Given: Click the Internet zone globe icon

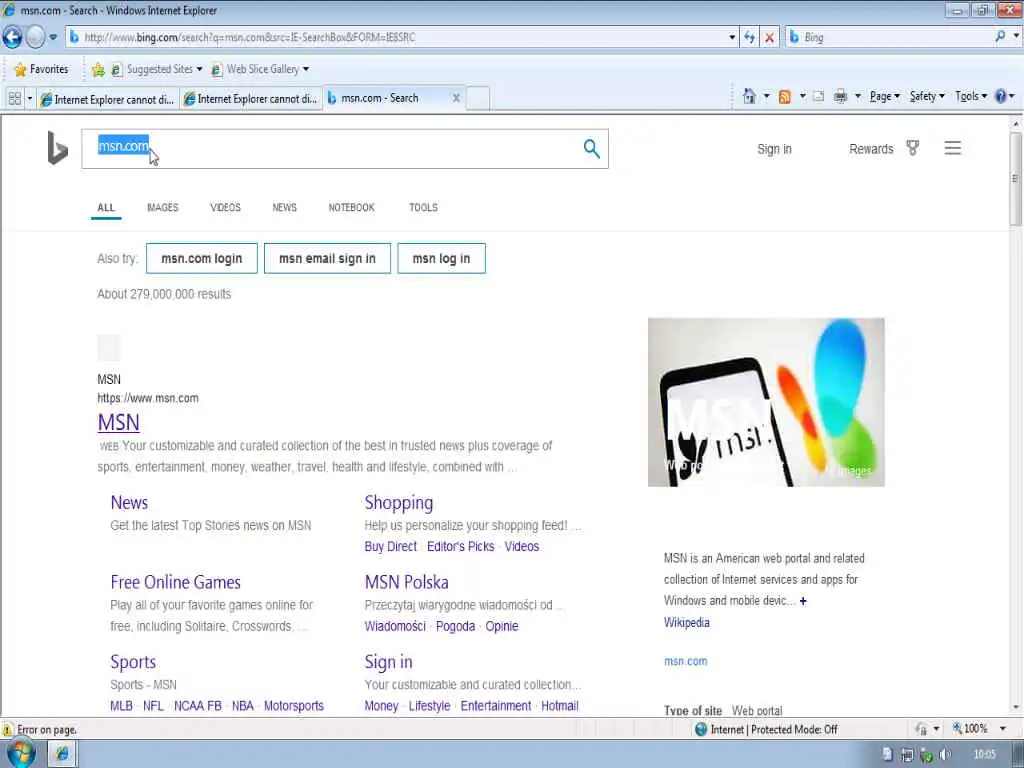Looking at the screenshot, I should (x=701, y=729).
